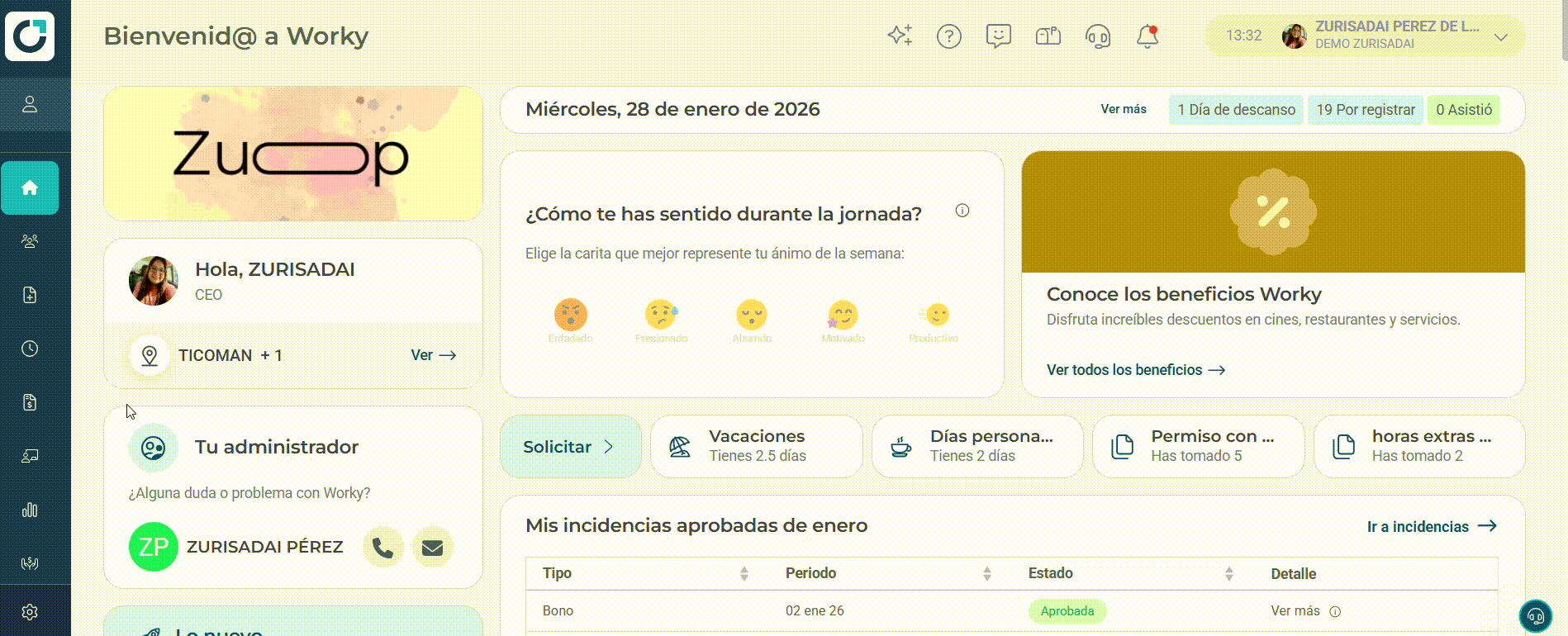Click the Zuop company banner
Viewport: 1568px width, 636px height.
pos(293,154)
